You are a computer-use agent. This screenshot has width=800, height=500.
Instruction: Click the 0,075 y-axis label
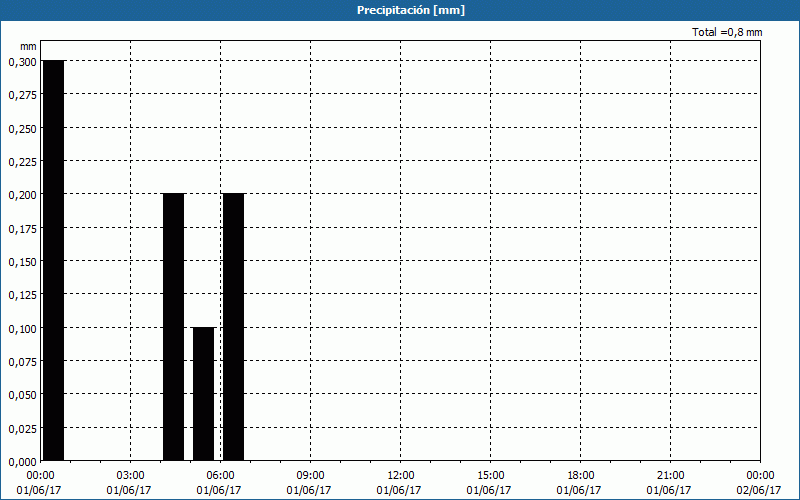[22, 362]
